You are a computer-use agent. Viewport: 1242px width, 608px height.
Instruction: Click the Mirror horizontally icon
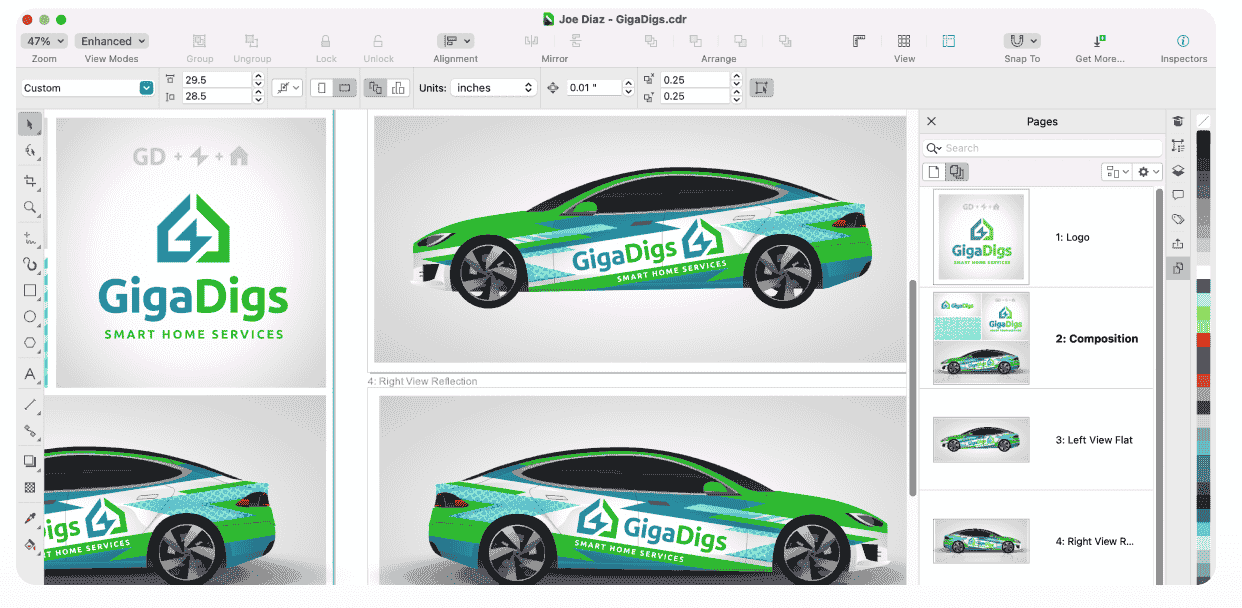532,41
